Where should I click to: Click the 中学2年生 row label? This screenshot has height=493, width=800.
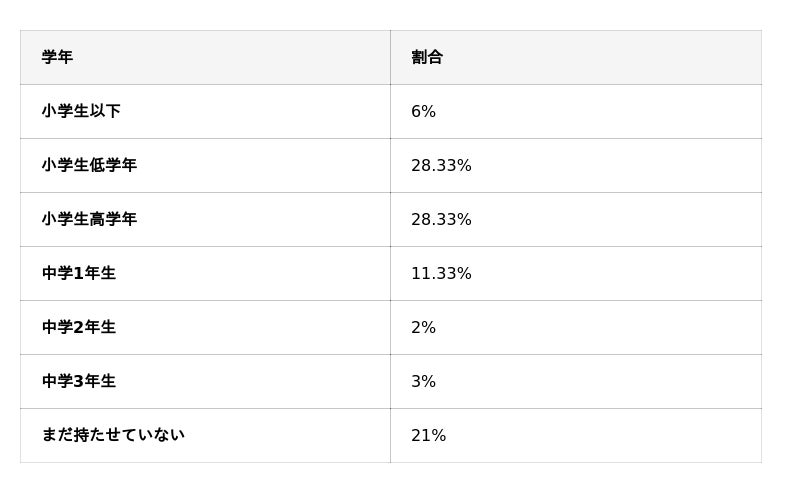click(79, 327)
